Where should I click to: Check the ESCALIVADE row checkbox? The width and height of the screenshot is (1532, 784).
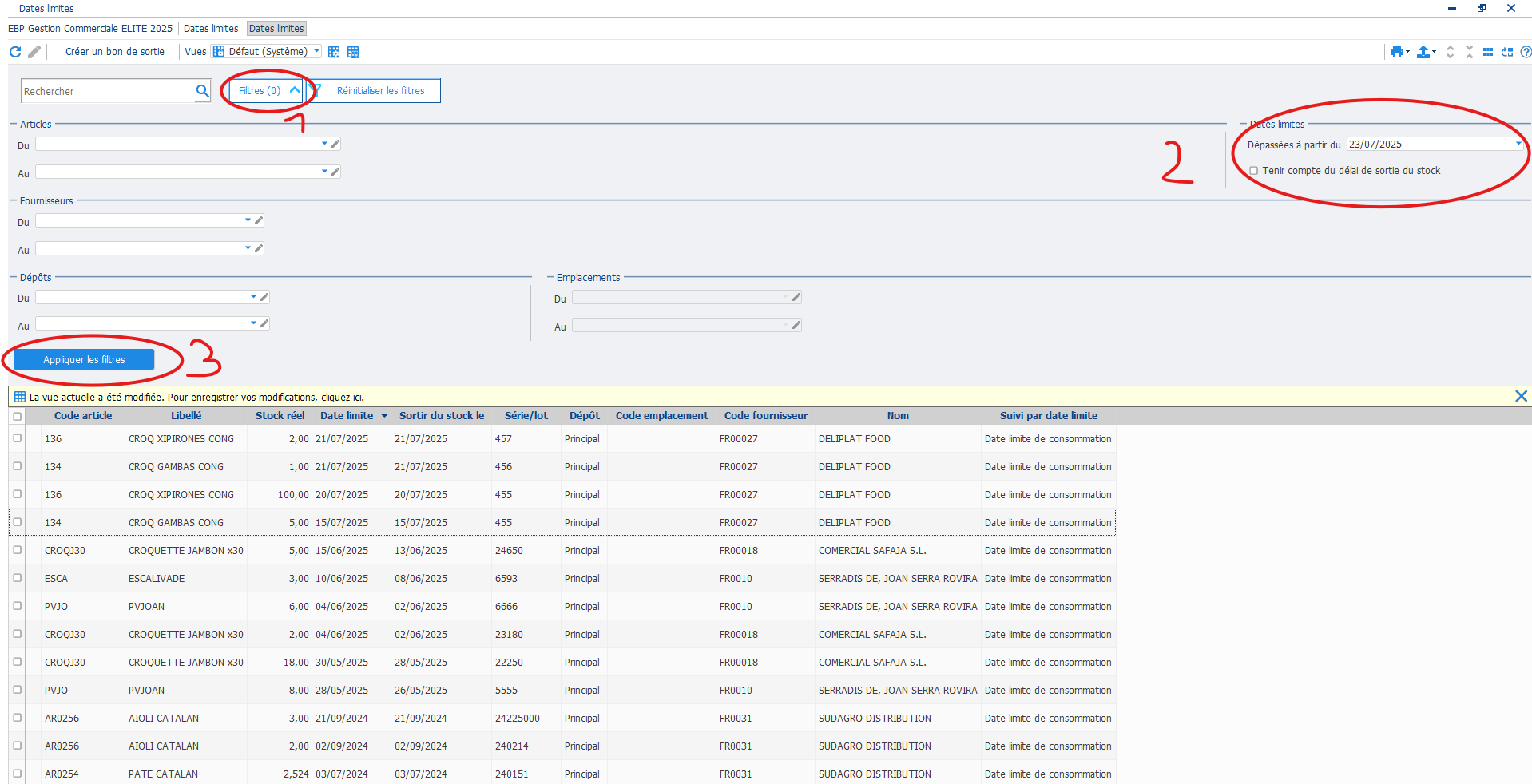(17, 578)
